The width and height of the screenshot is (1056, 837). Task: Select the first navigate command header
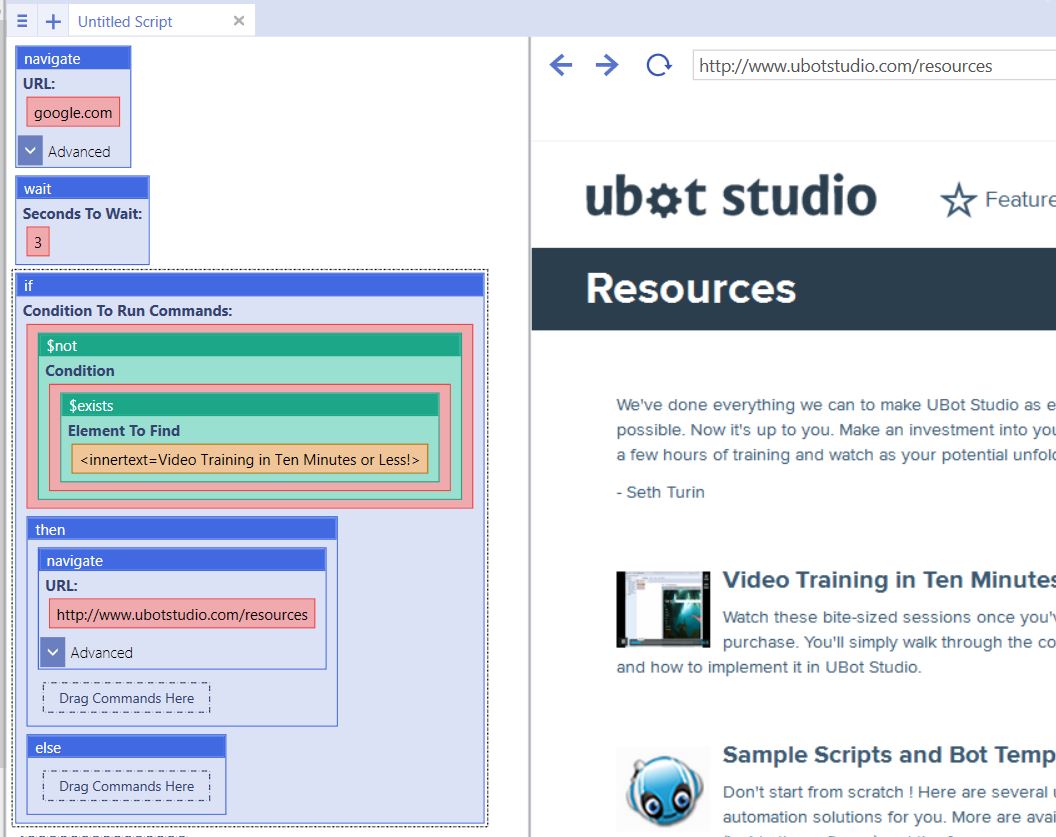point(73,59)
